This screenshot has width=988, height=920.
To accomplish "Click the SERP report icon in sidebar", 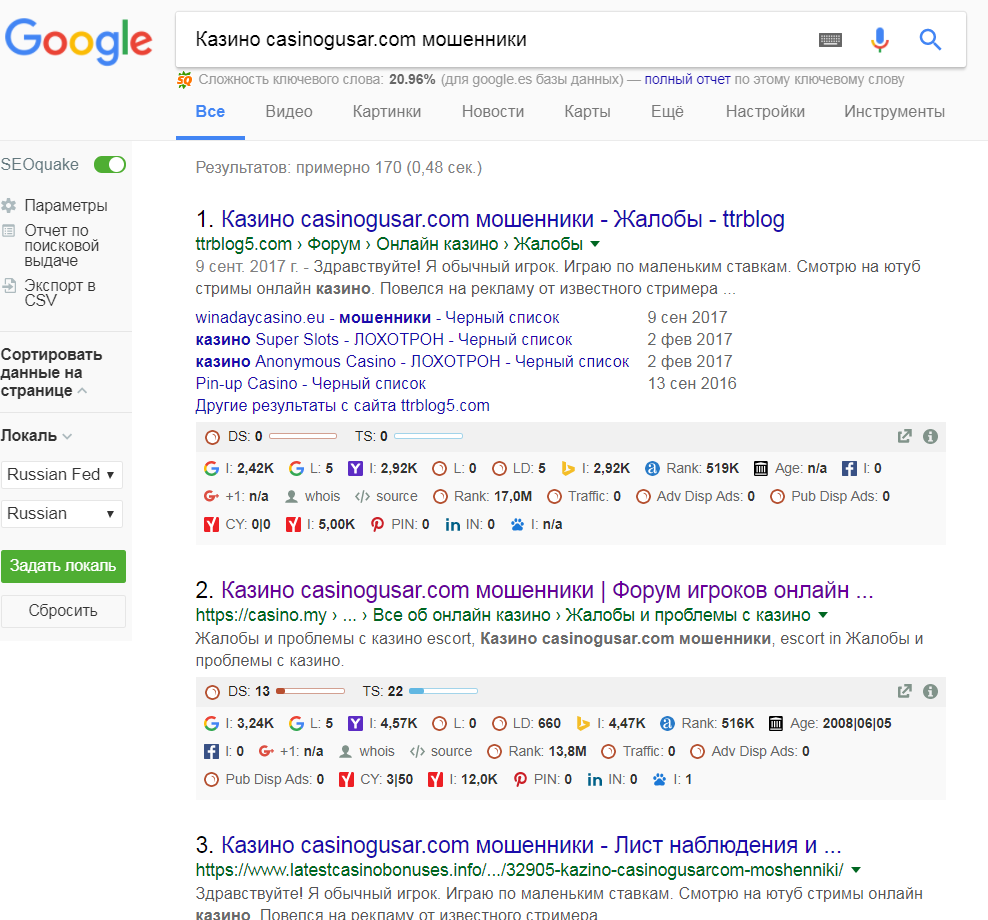I will point(9,231).
